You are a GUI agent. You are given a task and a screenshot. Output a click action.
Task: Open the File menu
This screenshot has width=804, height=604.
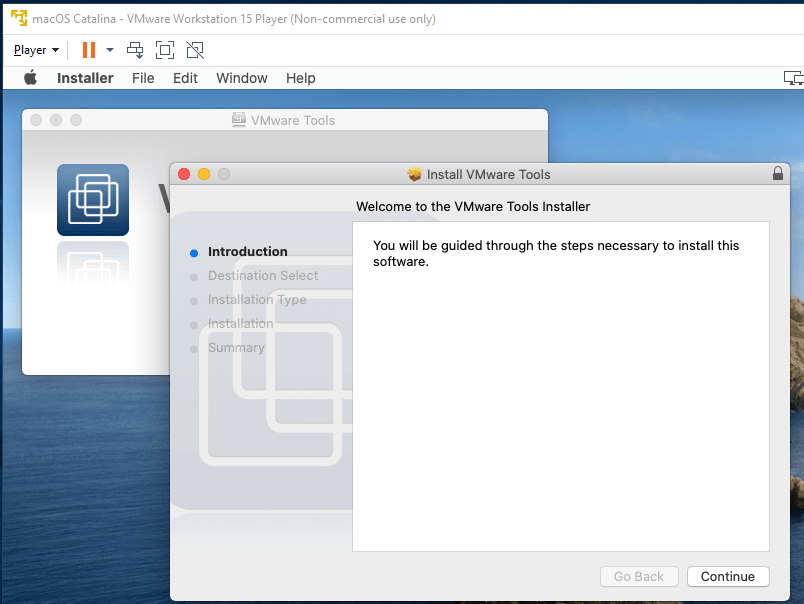pos(143,78)
